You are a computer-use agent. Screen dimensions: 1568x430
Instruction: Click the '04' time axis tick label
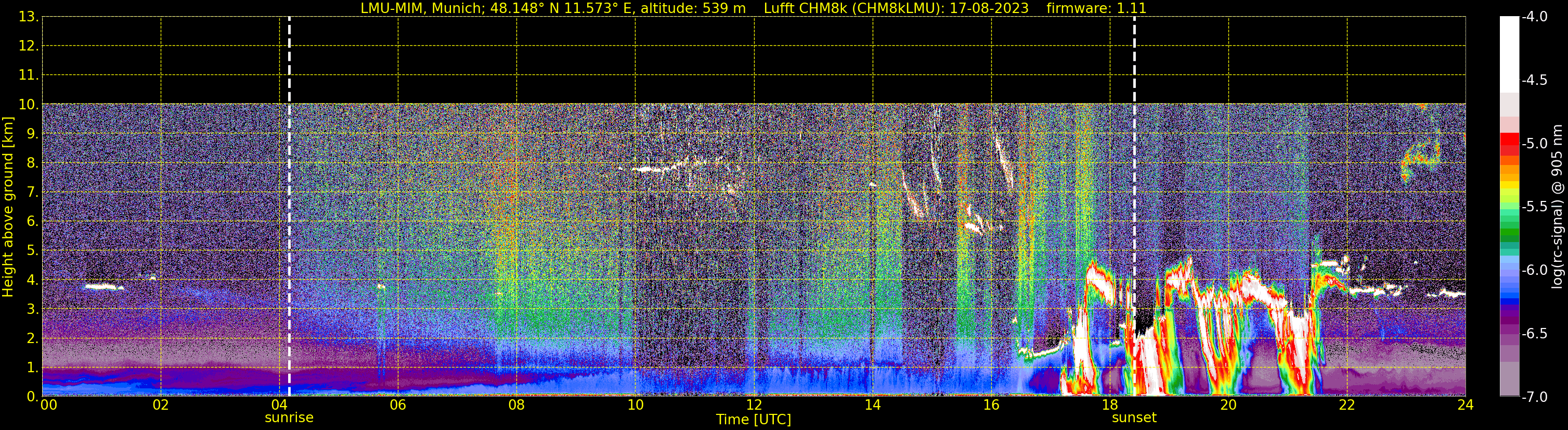(x=279, y=406)
